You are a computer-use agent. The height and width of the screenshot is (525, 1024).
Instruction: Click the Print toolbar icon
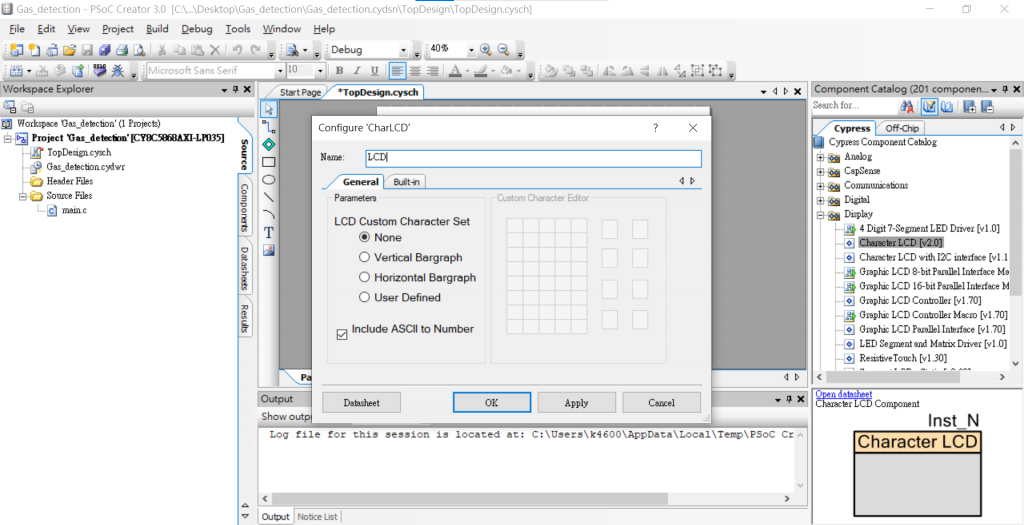[x=121, y=50]
